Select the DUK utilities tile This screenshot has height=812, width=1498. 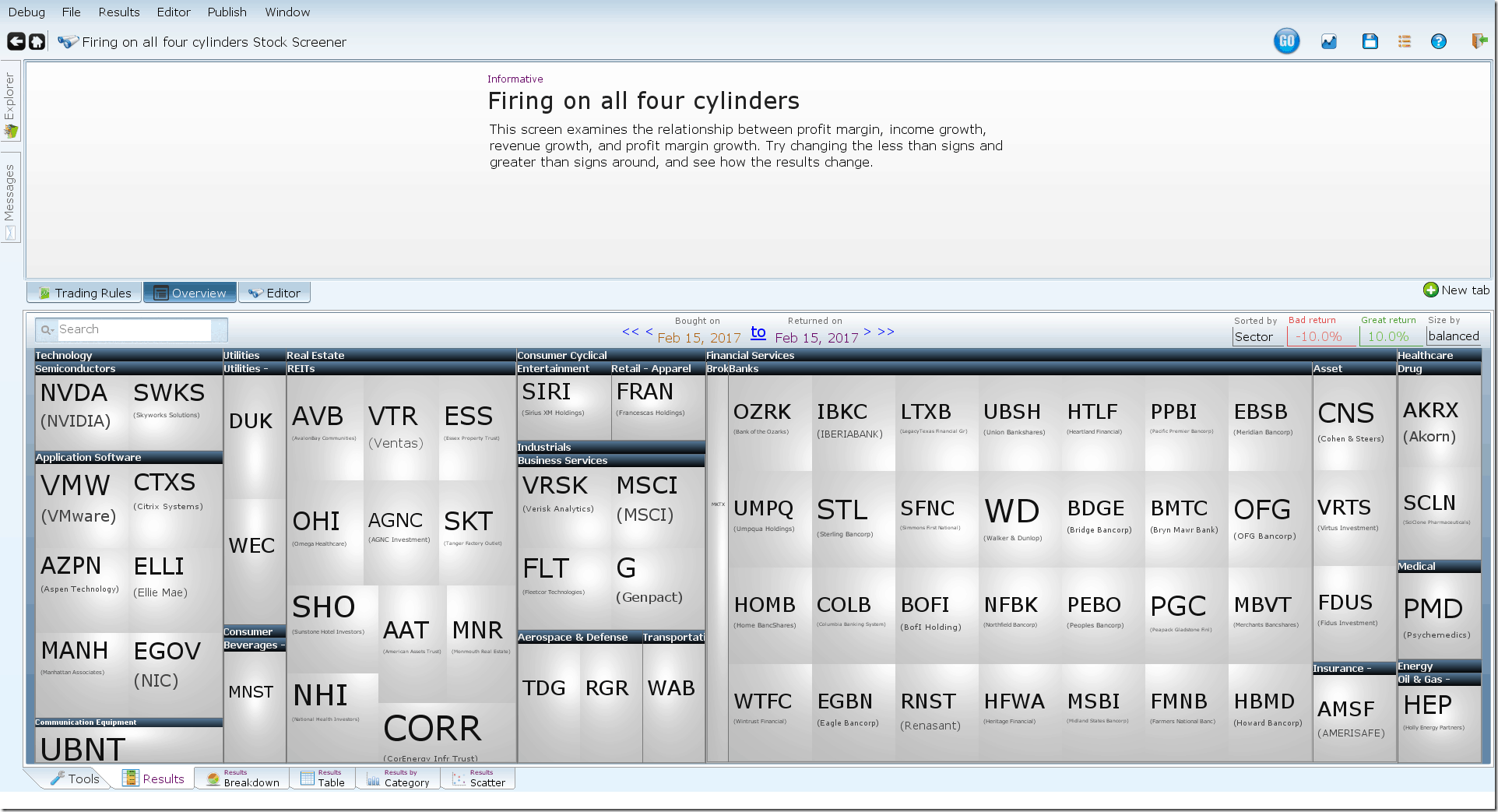point(255,438)
